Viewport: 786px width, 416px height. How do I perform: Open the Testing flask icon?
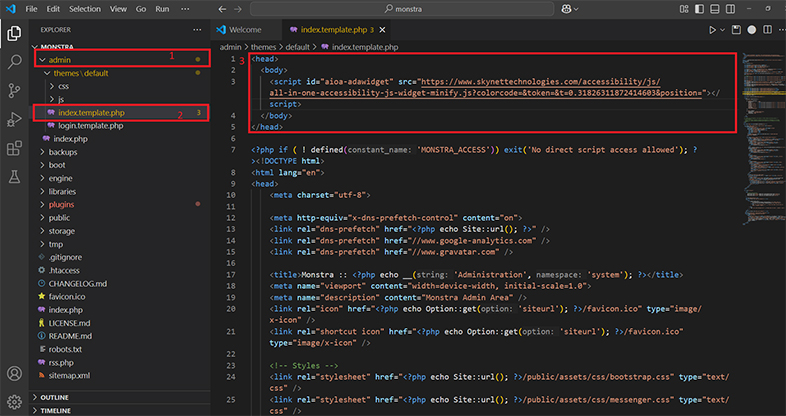(x=14, y=176)
